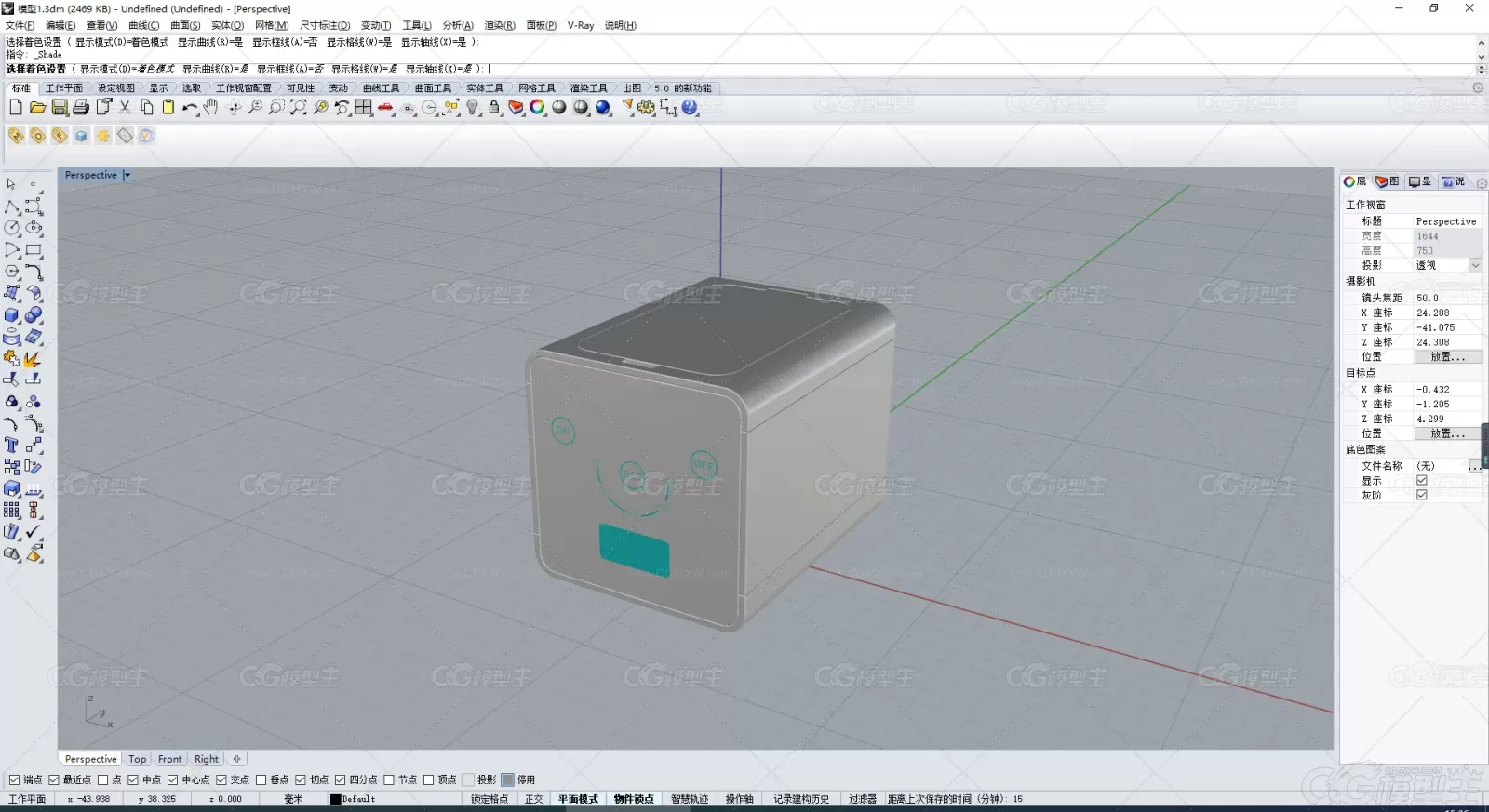
Task: Click the padlock Lock objects icon
Action: tap(494, 108)
